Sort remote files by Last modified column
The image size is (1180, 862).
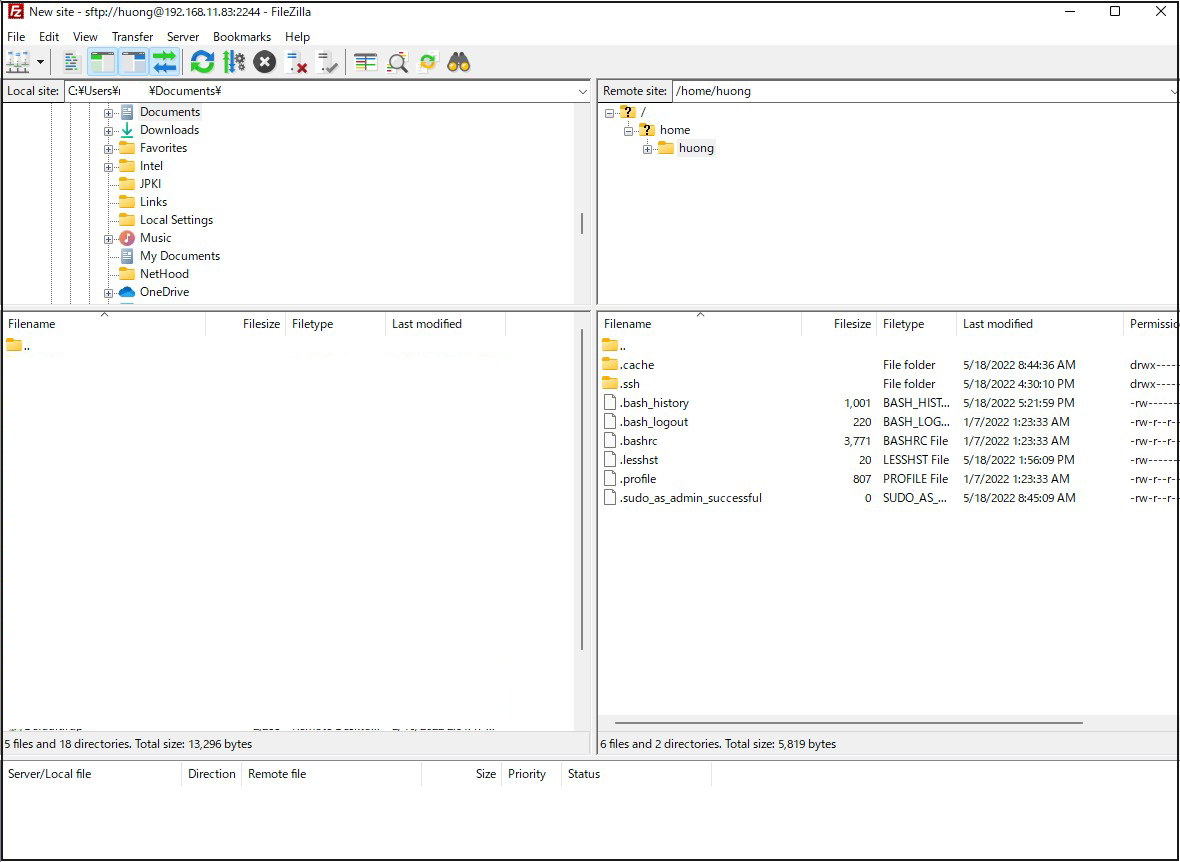pos(1040,324)
